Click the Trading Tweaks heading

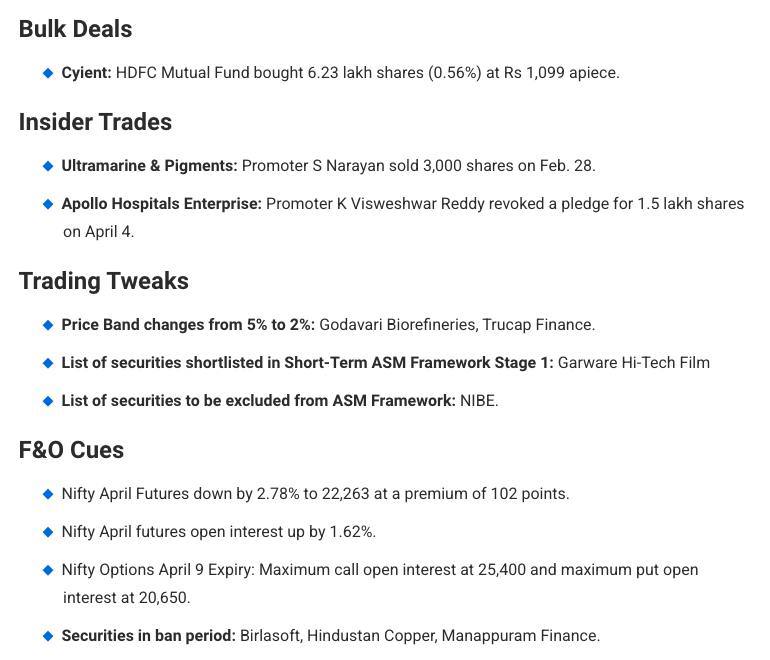click(104, 281)
